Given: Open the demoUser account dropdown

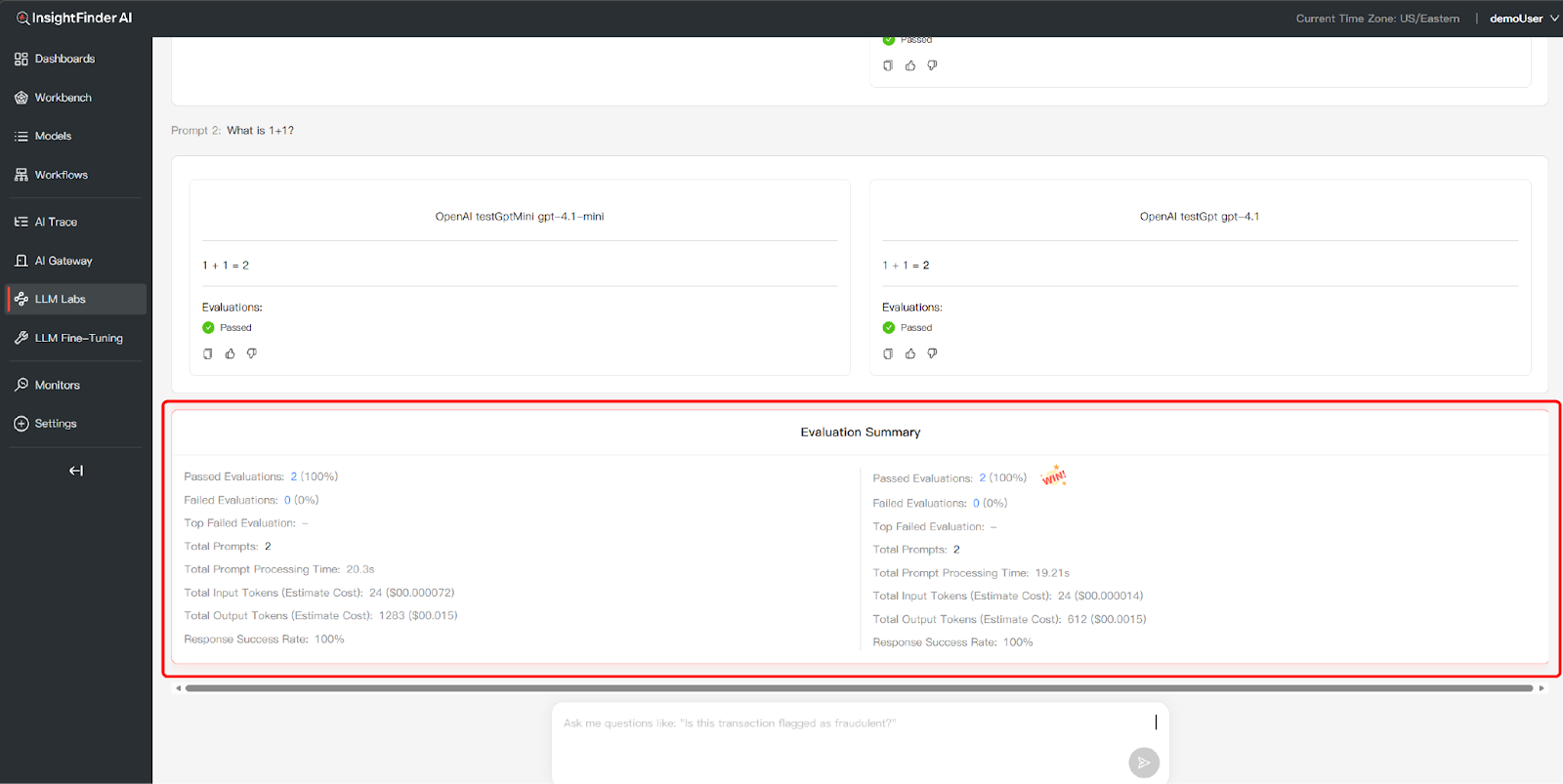Looking at the screenshot, I should click(x=1523, y=19).
